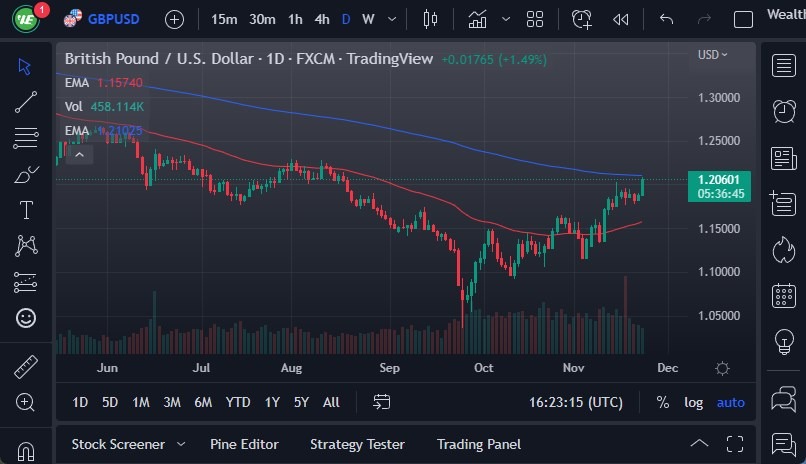
Task: Select the 4h timeframe button
Action: coord(321,19)
